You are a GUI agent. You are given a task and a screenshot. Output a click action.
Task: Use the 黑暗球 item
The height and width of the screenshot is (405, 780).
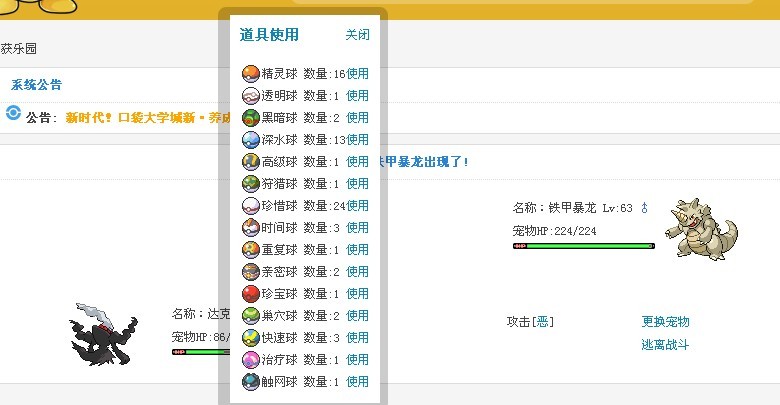tap(358, 117)
